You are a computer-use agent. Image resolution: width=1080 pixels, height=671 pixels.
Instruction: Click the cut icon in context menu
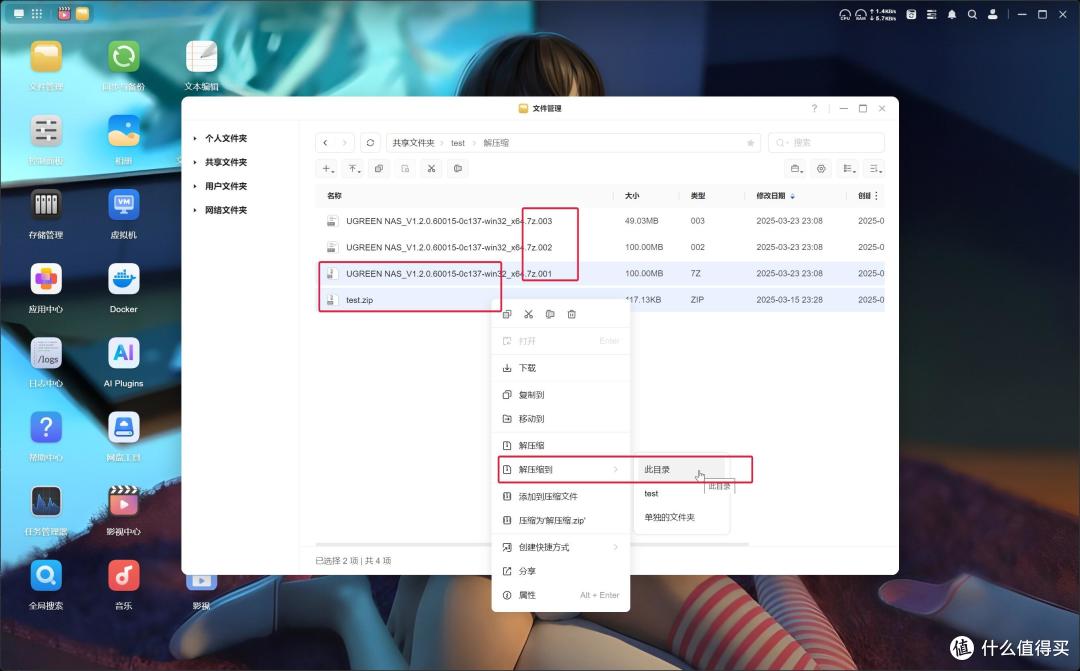pyautogui.click(x=528, y=314)
